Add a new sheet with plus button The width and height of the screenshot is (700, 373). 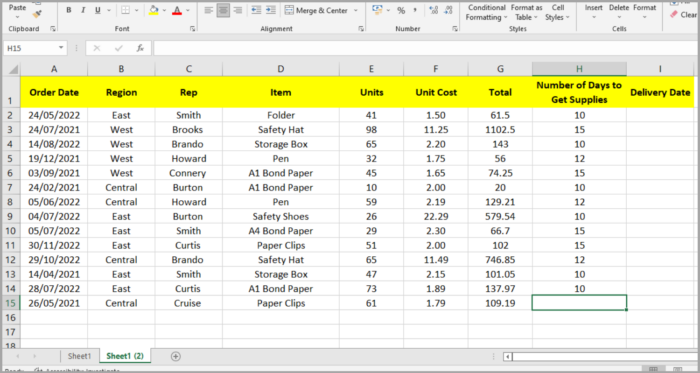coord(176,356)
